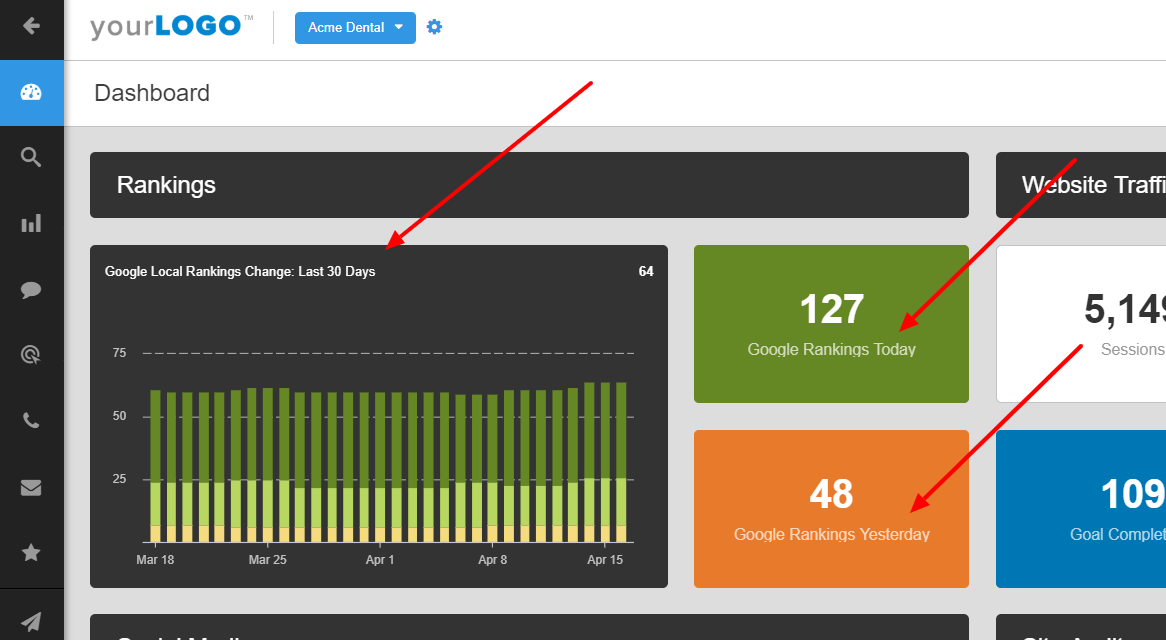This screenshot has height=640, width=1166.
Task: Open settings with the blue gear icon
Action: [434, 28]
